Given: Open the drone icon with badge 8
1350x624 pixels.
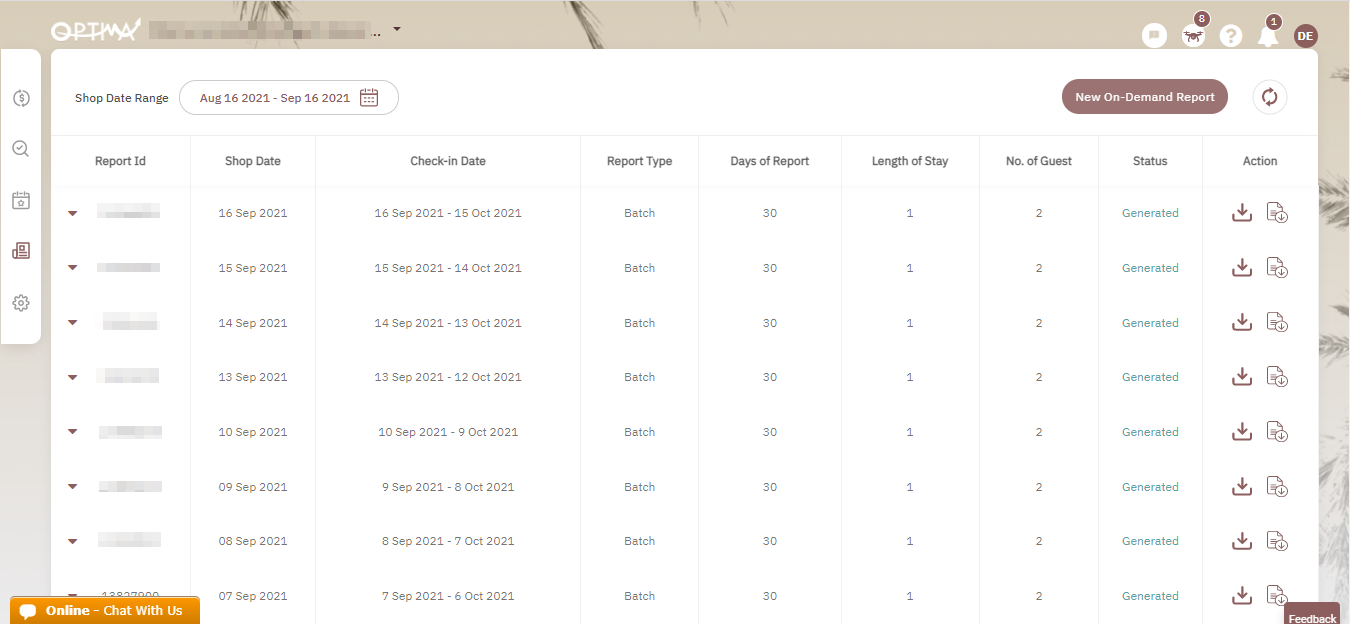Looking at the screenshot, I should [1193, 36].
